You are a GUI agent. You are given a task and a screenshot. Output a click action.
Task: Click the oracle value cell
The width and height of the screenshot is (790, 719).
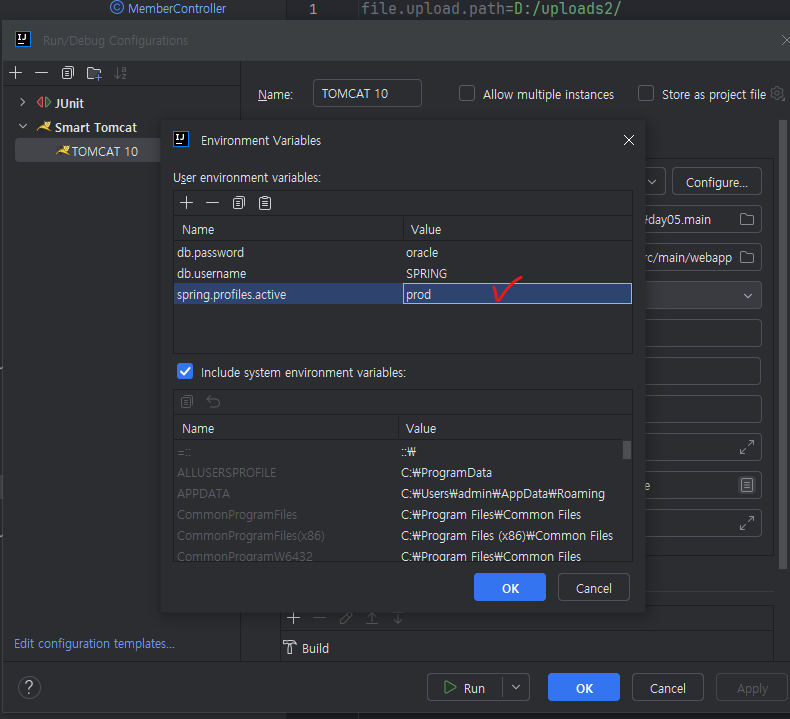[x=517, y=252]
